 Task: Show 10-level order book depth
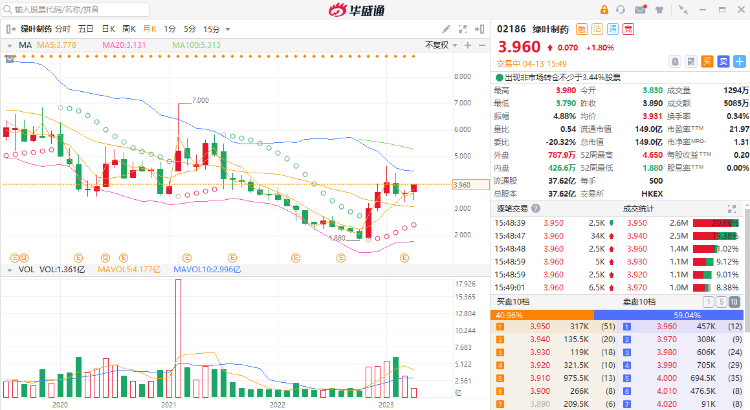tap(734, 302)
